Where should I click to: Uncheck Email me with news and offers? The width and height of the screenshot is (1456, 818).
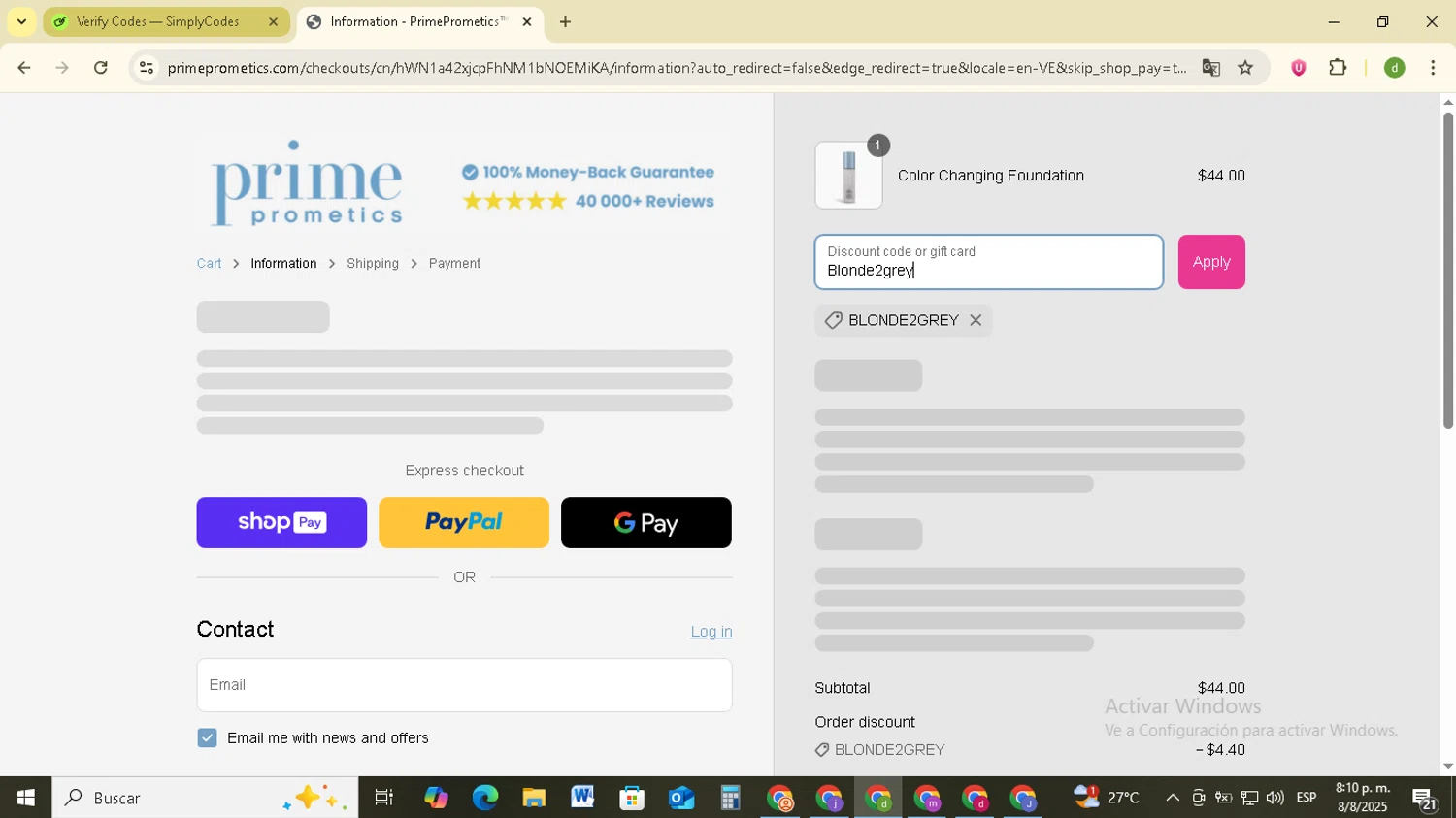point(207,738)
